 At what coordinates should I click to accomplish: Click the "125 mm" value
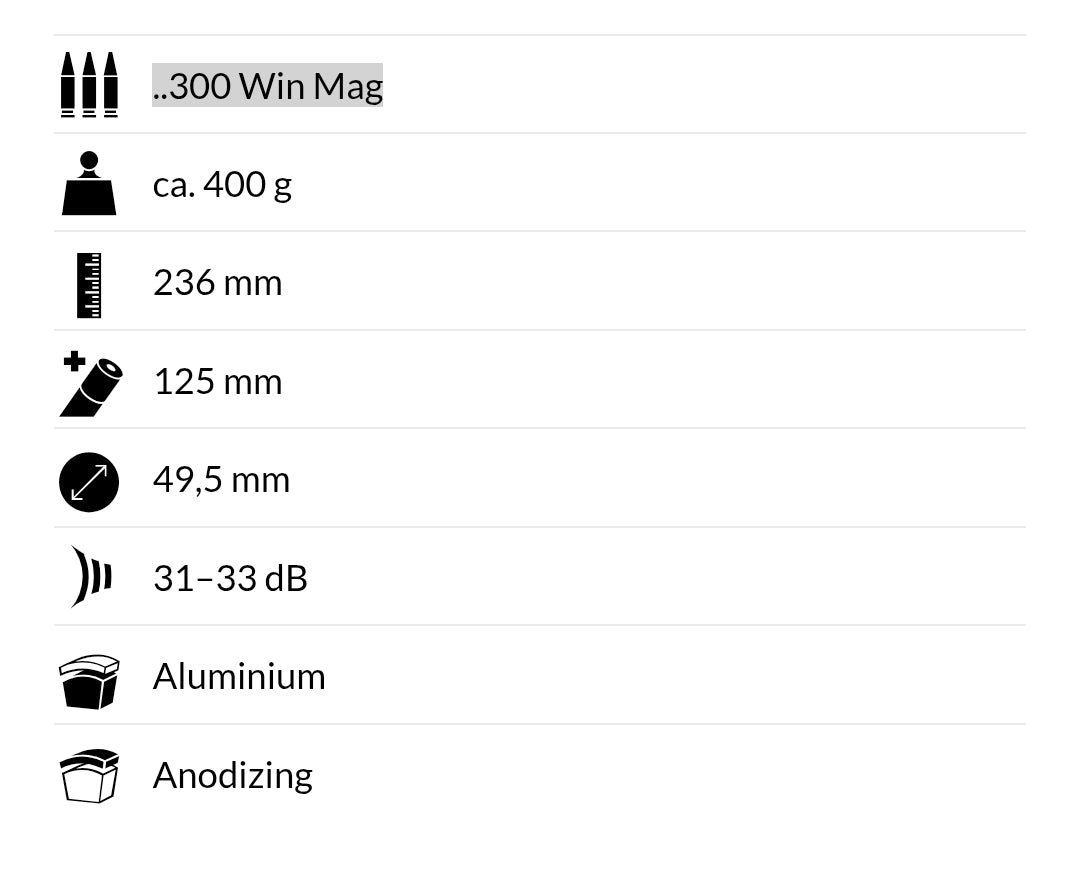[x=217, y=381]
